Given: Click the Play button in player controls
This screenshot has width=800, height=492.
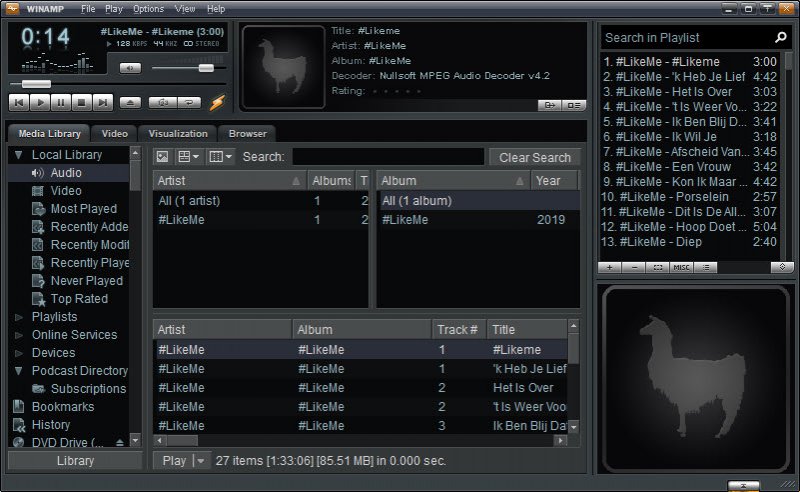Looking at the screenshot, I should (x=40, y=103).
